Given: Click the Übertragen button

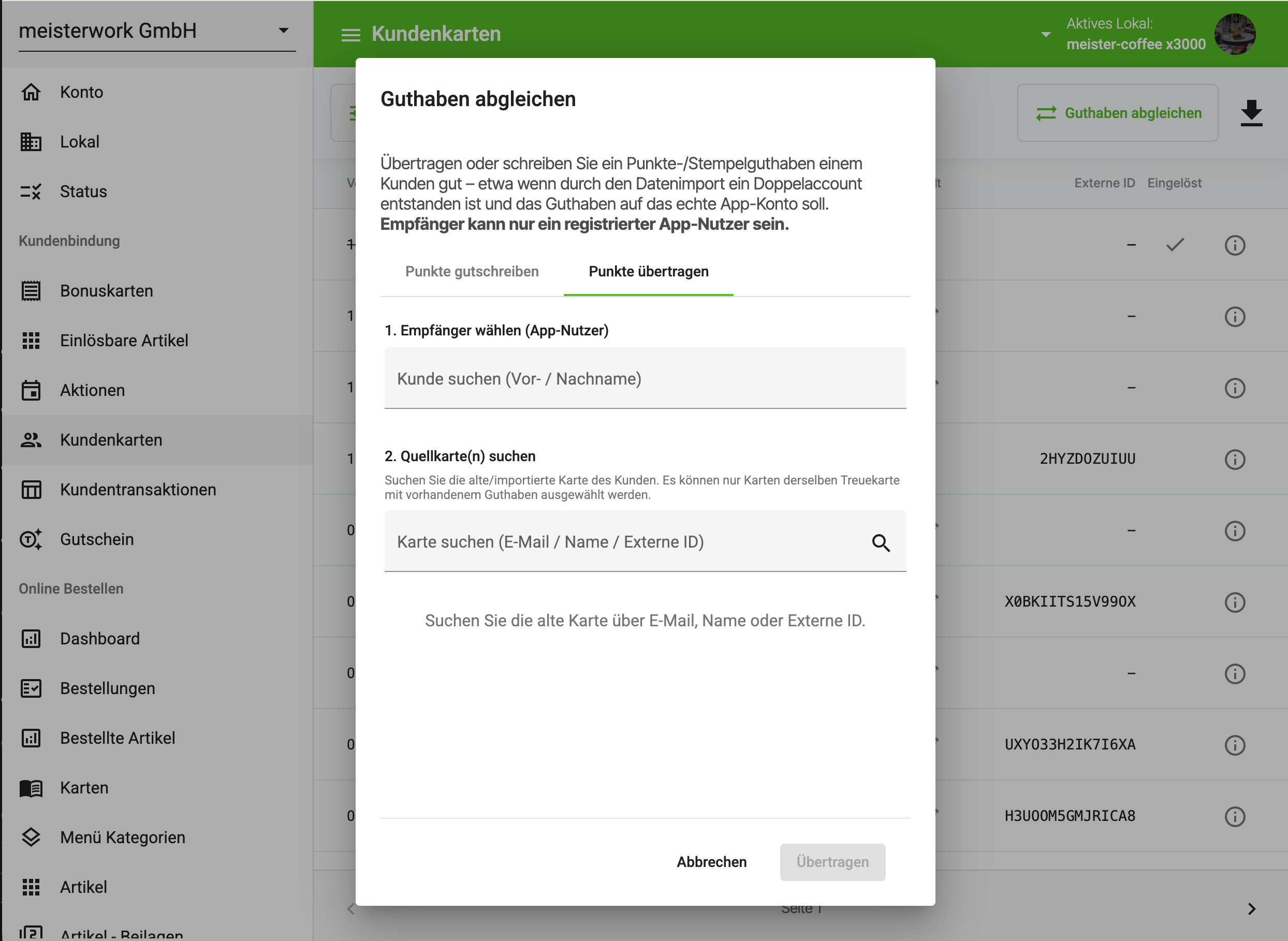Looking at the screenshot, I should [832, 862].
